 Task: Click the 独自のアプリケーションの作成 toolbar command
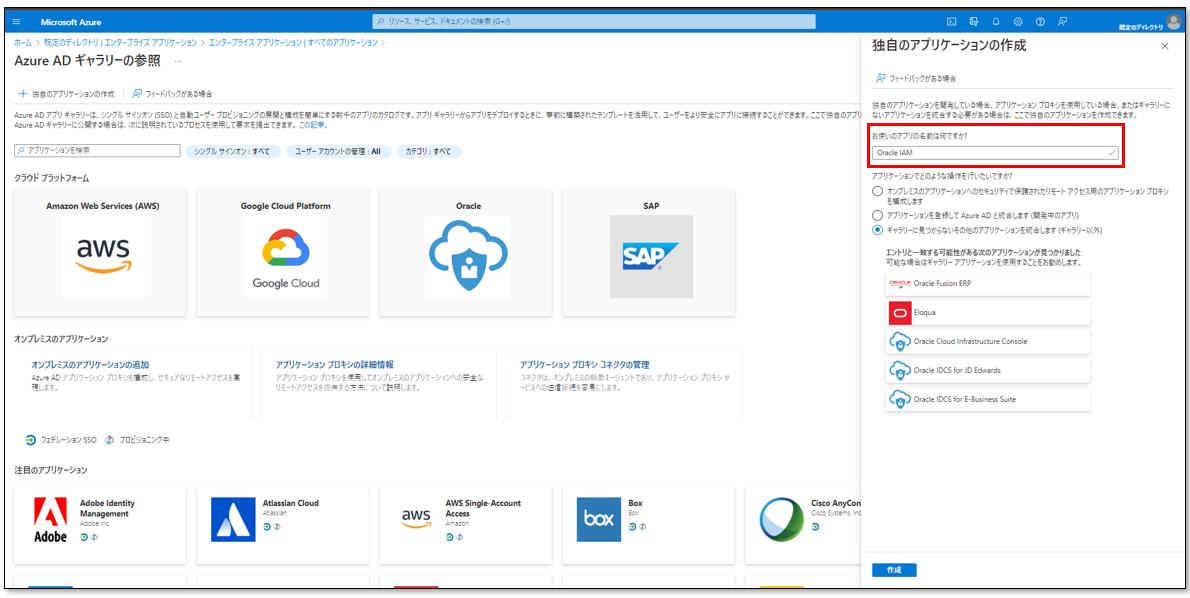(x=66, y=93)
